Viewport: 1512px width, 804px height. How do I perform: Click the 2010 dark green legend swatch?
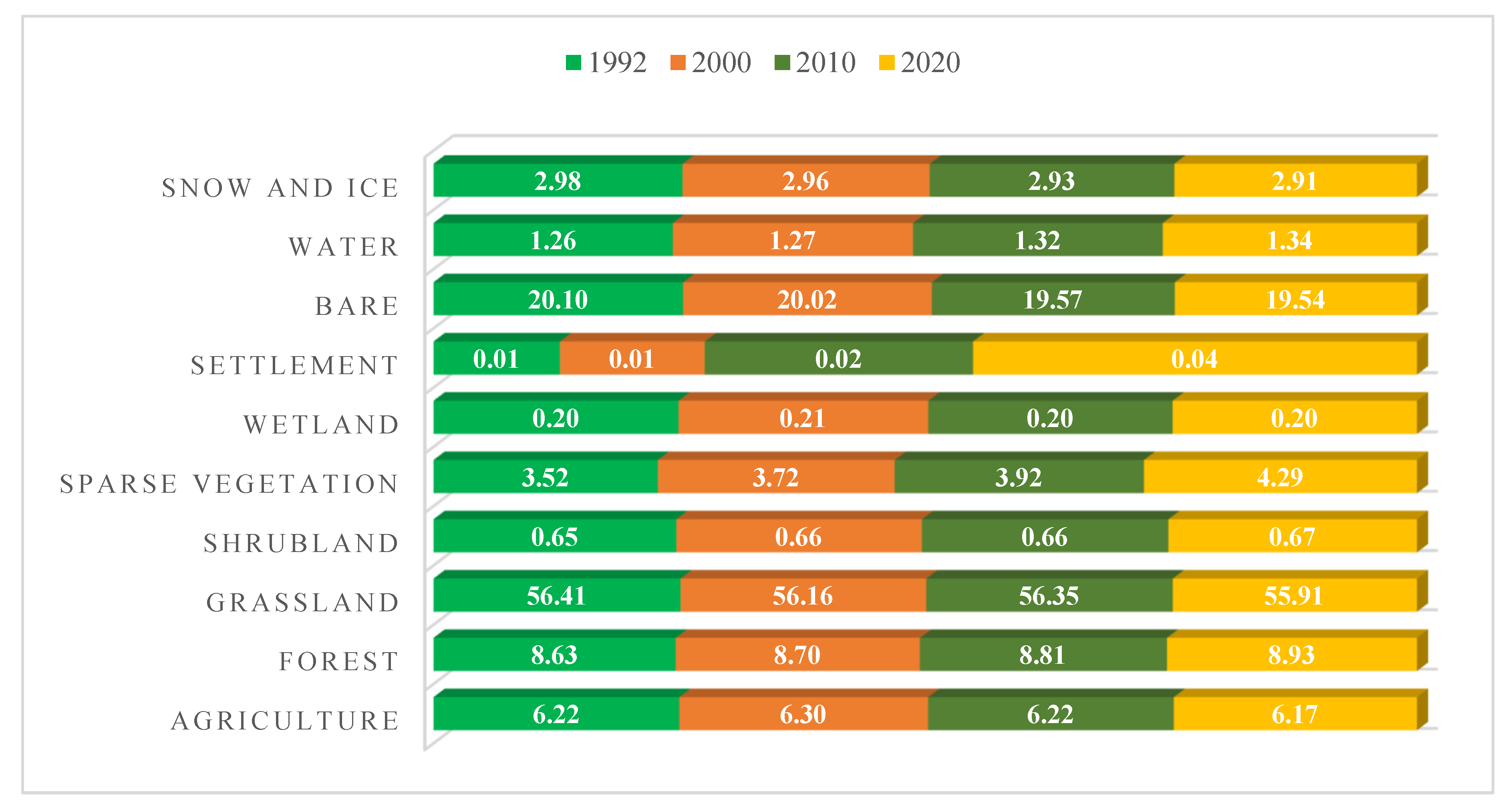point(782,62)
